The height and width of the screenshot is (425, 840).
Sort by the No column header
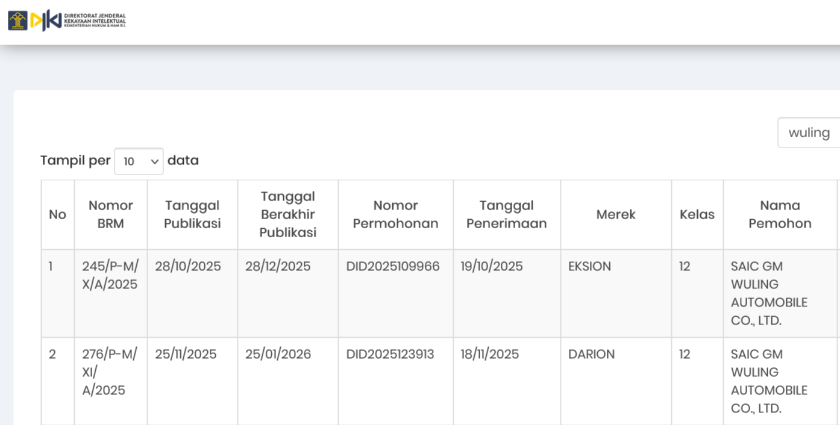coord(57,214)
